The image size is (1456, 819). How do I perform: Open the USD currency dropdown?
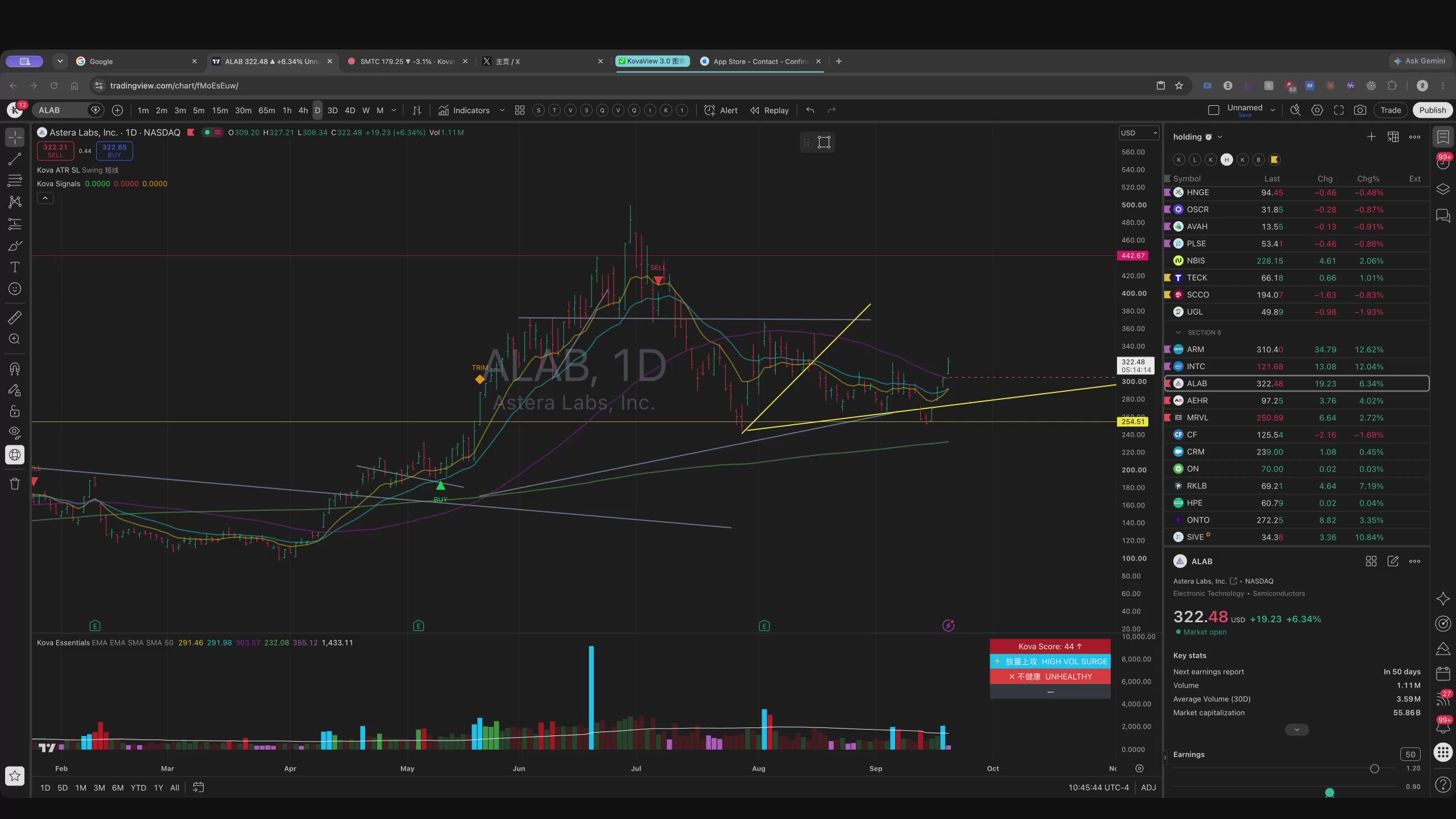1139,133
